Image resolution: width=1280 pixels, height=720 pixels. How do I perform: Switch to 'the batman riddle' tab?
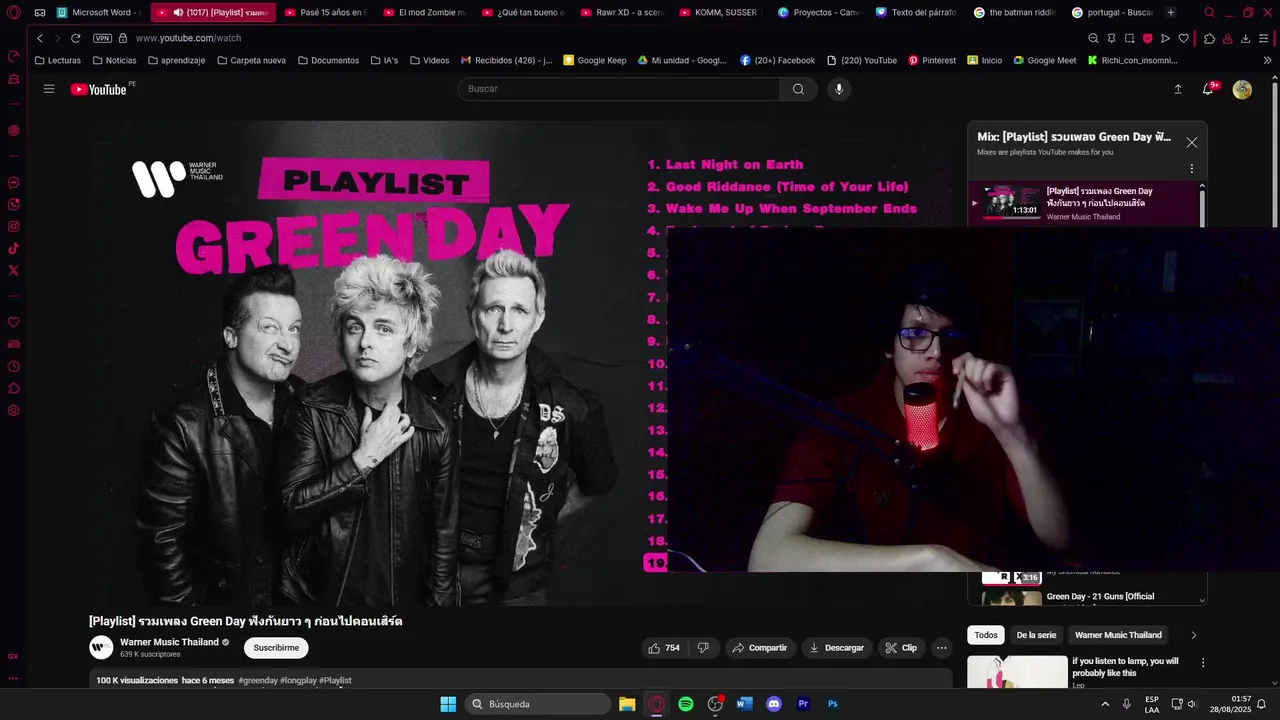click(x=1013, y=13)
